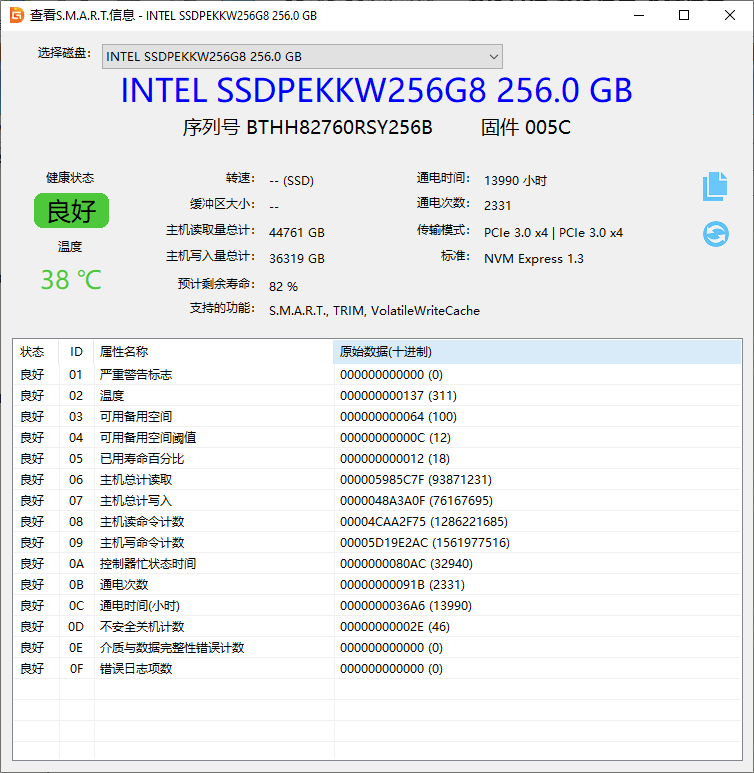
Task: Click the serial number BTHH82760RSY256B
Action: click(x=339, y=128)
